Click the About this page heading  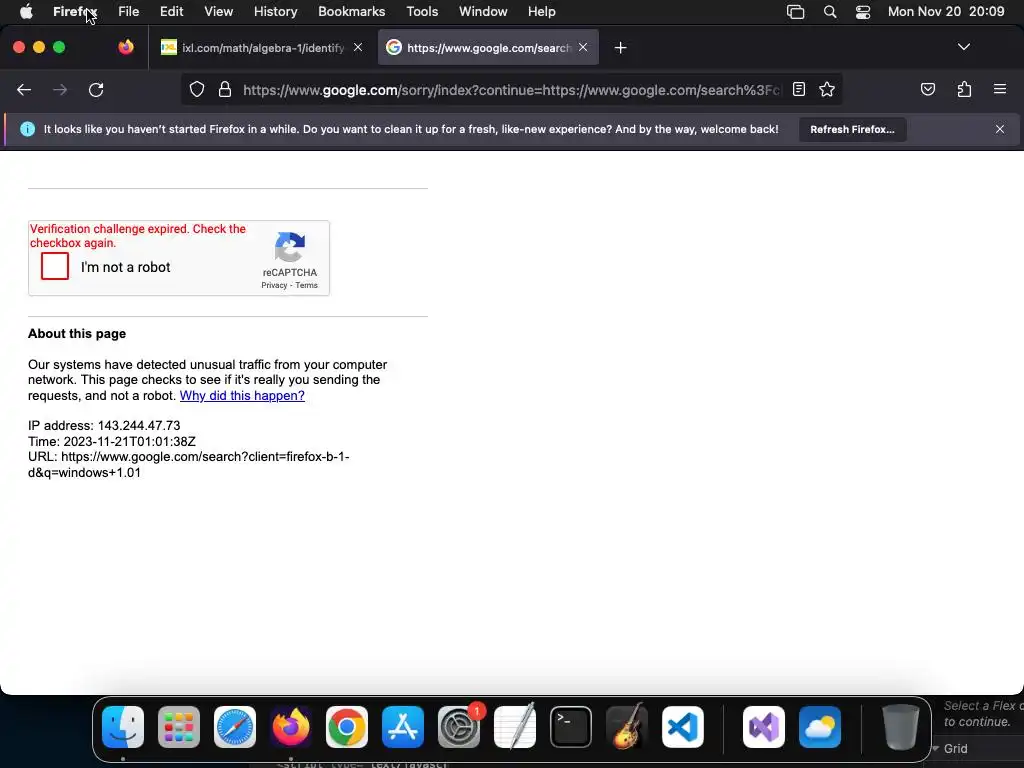tap(77, 334)
